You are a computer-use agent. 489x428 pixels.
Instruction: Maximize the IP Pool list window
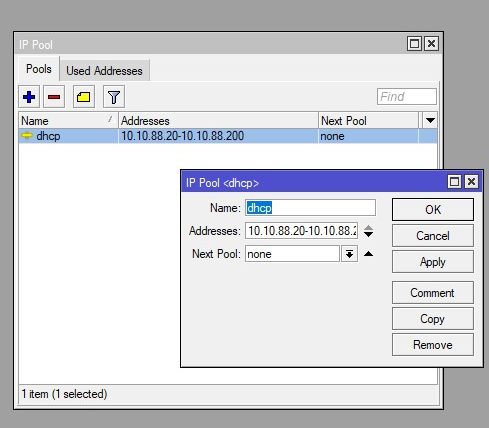coord(414,44)
